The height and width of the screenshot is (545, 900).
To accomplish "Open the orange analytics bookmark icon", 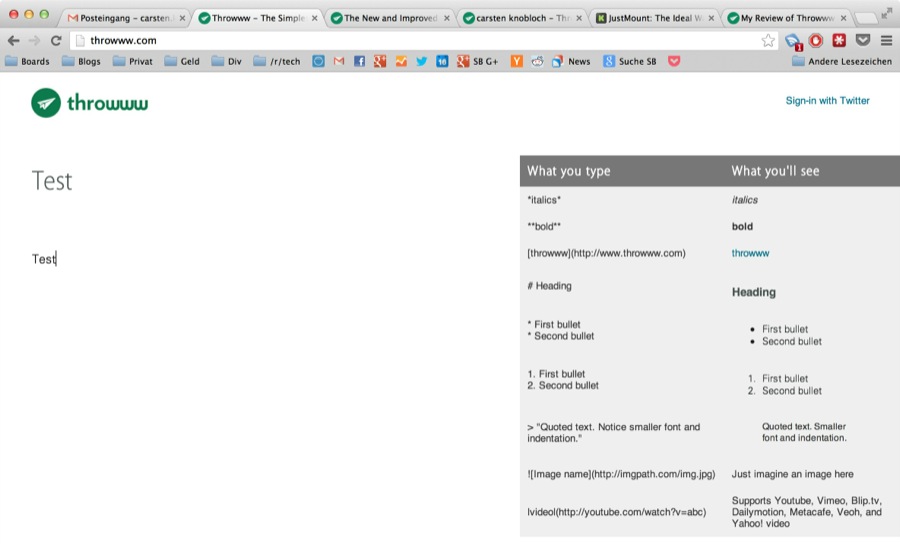I will coord(401,61).
